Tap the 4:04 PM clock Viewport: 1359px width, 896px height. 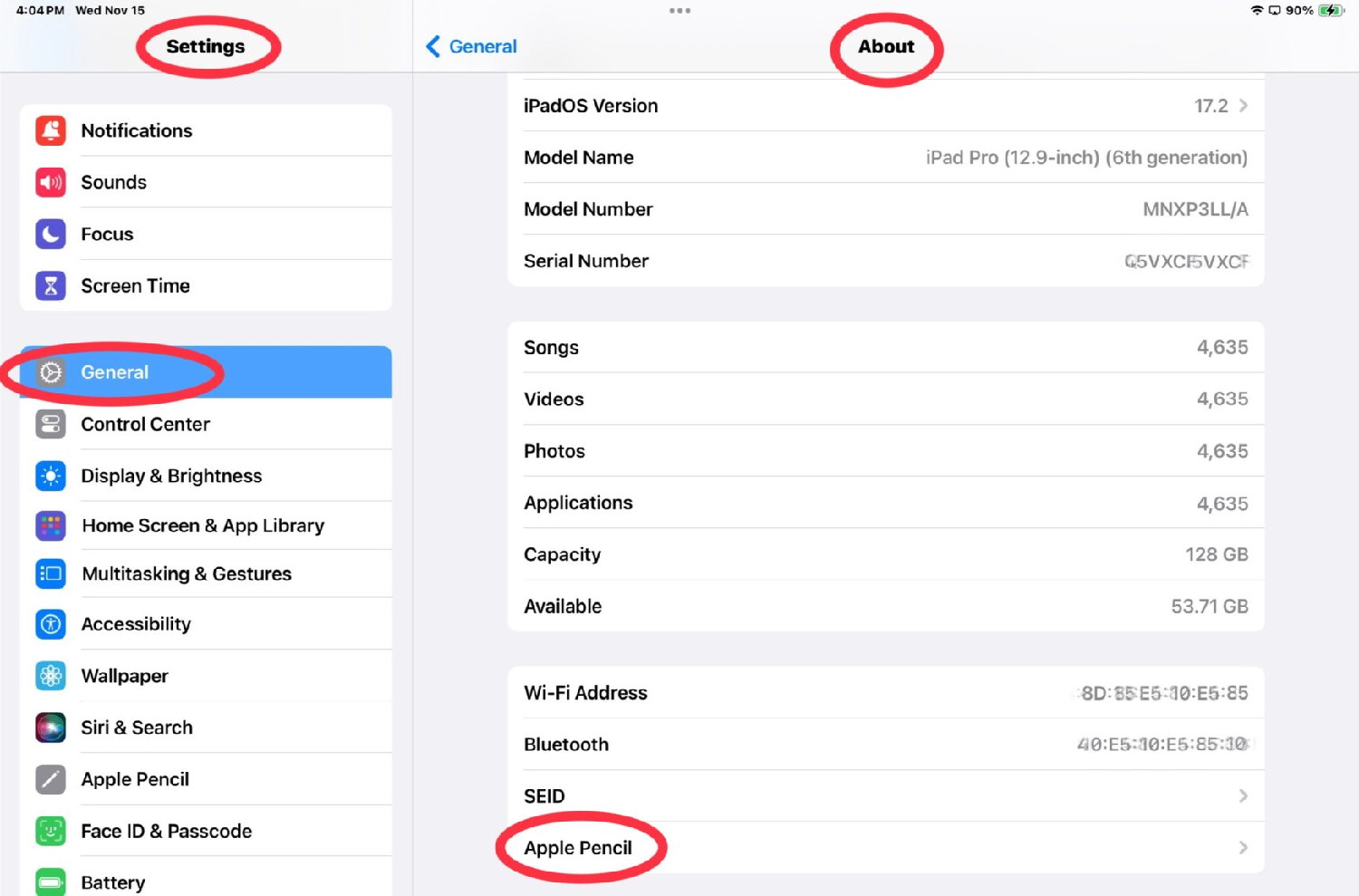(40, 10)
